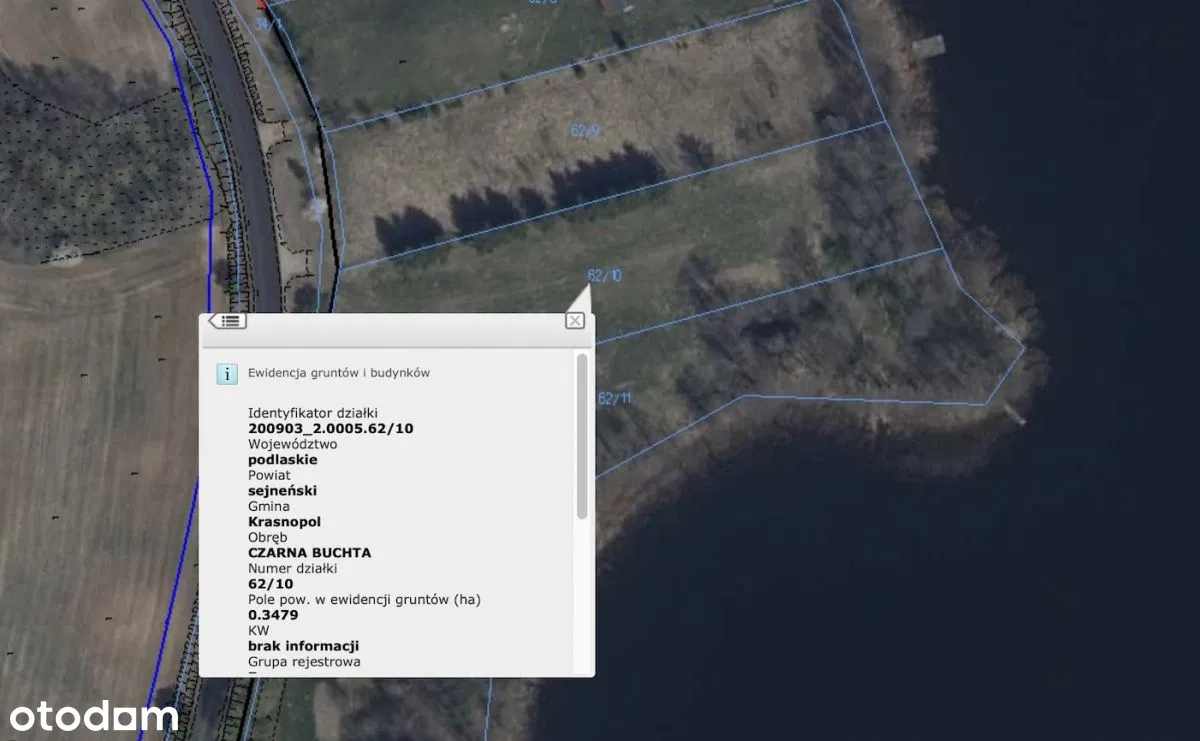Click the 'Grupa rejestrowa' label in the popup
This screenshot has height=741, width=1200.
pyautogui.click(x=304, y=661)
